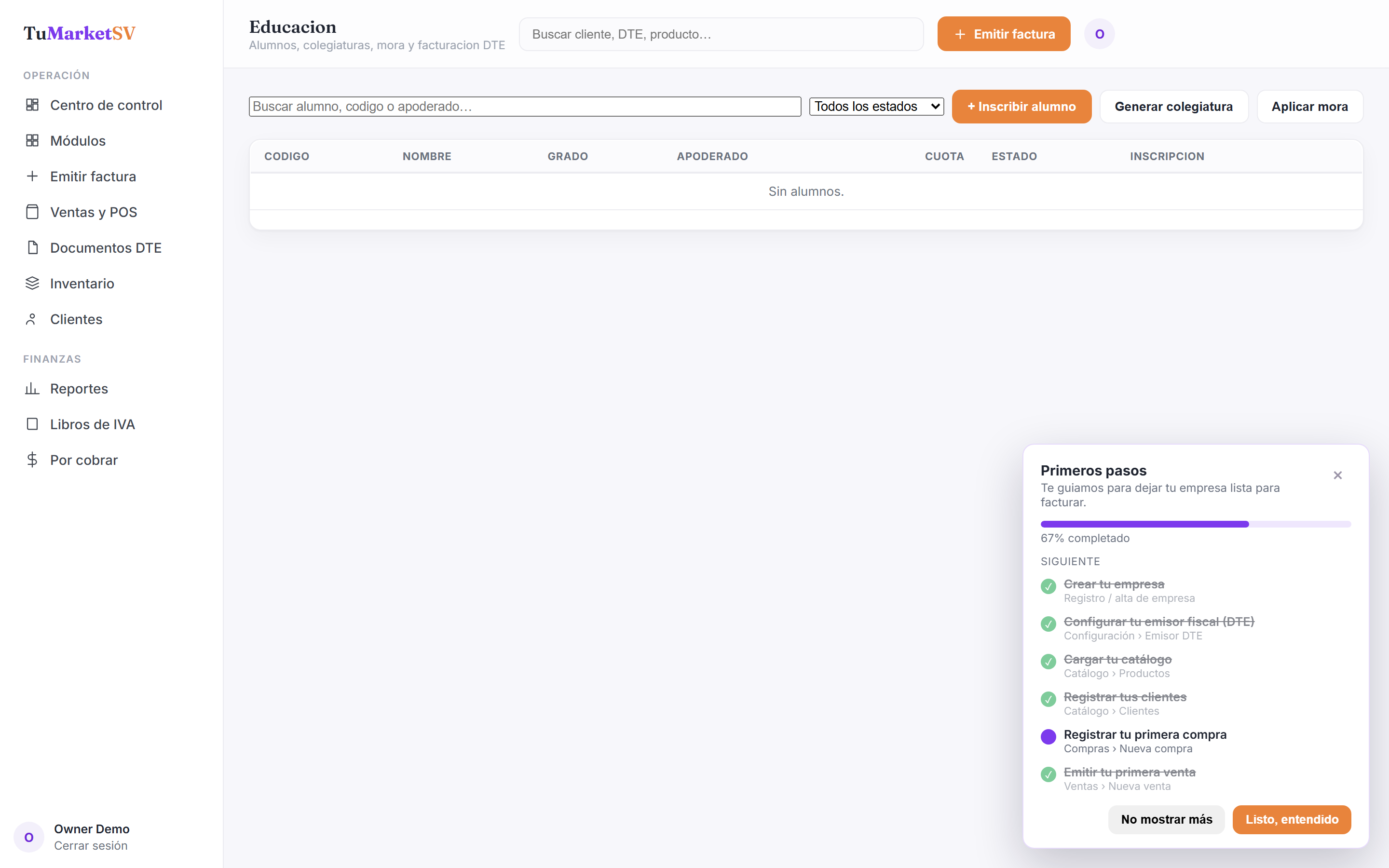Open the Todos los estados dropdown
This screenshot has width=1389, height=868.
(x=876, y=106)
